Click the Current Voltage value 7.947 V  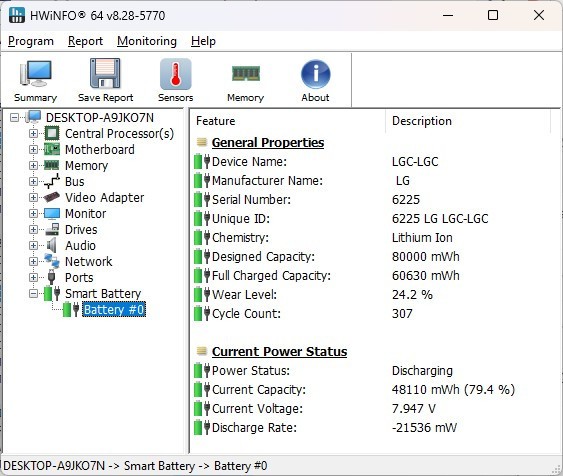pyautogui.click(x=414, y=409)
